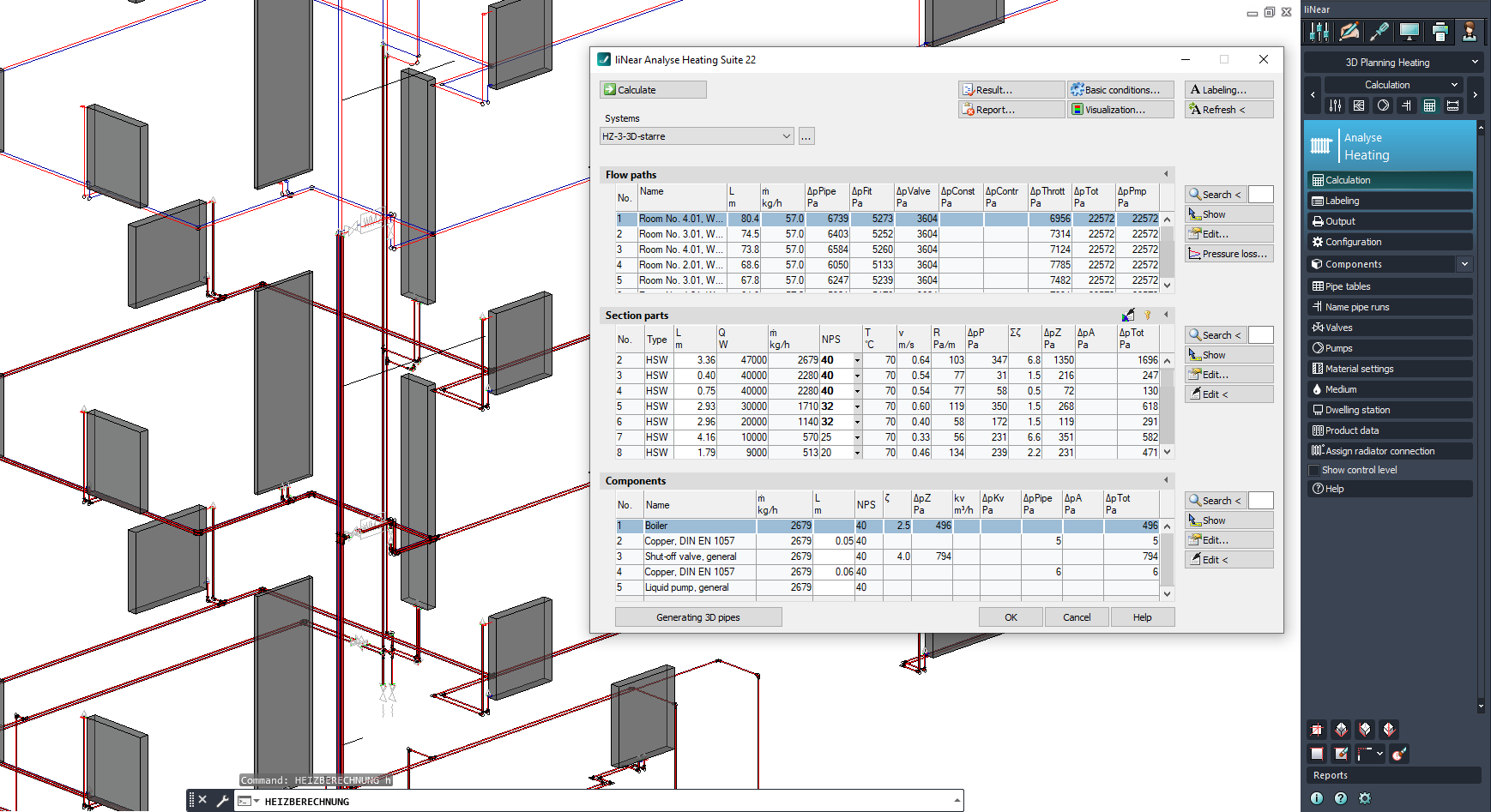
Task: Click the Flow paths search input field
Action: 1260,195
